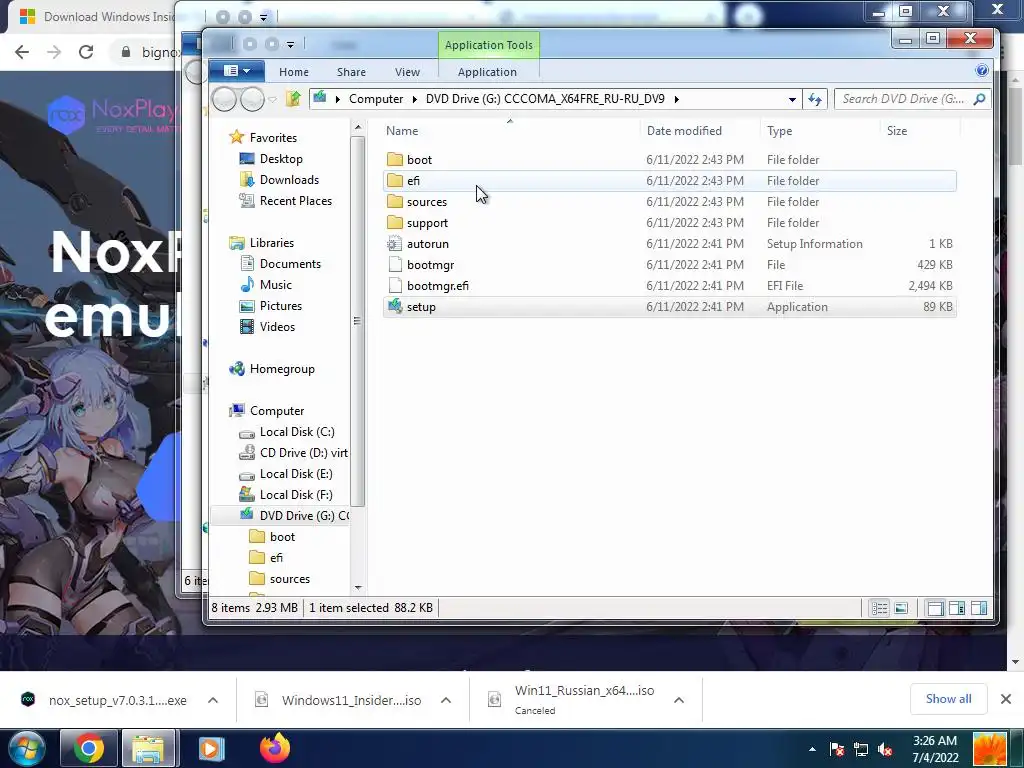Switch to the Share ribbon tab
Screen dimensions: 1024x768
click(x=351, y=72)
